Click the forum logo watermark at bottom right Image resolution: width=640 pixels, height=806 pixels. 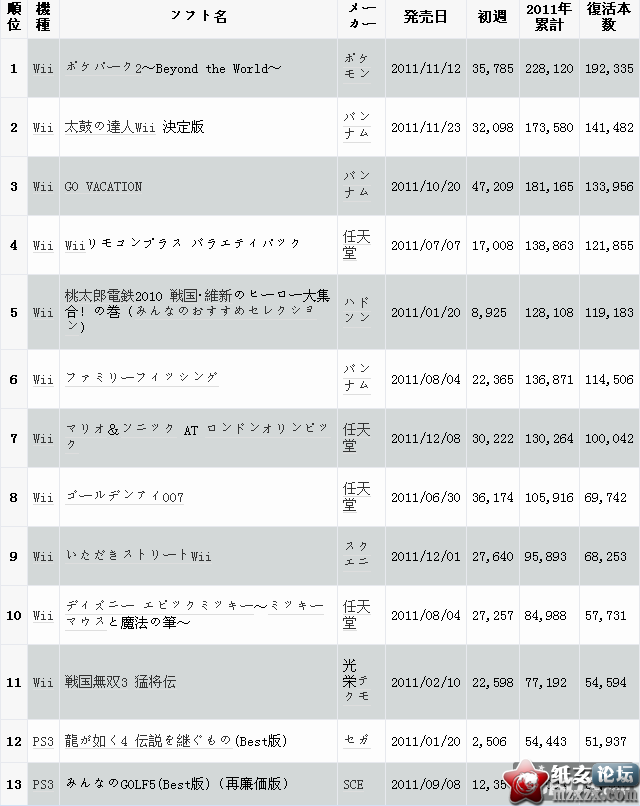coord(571,782)
